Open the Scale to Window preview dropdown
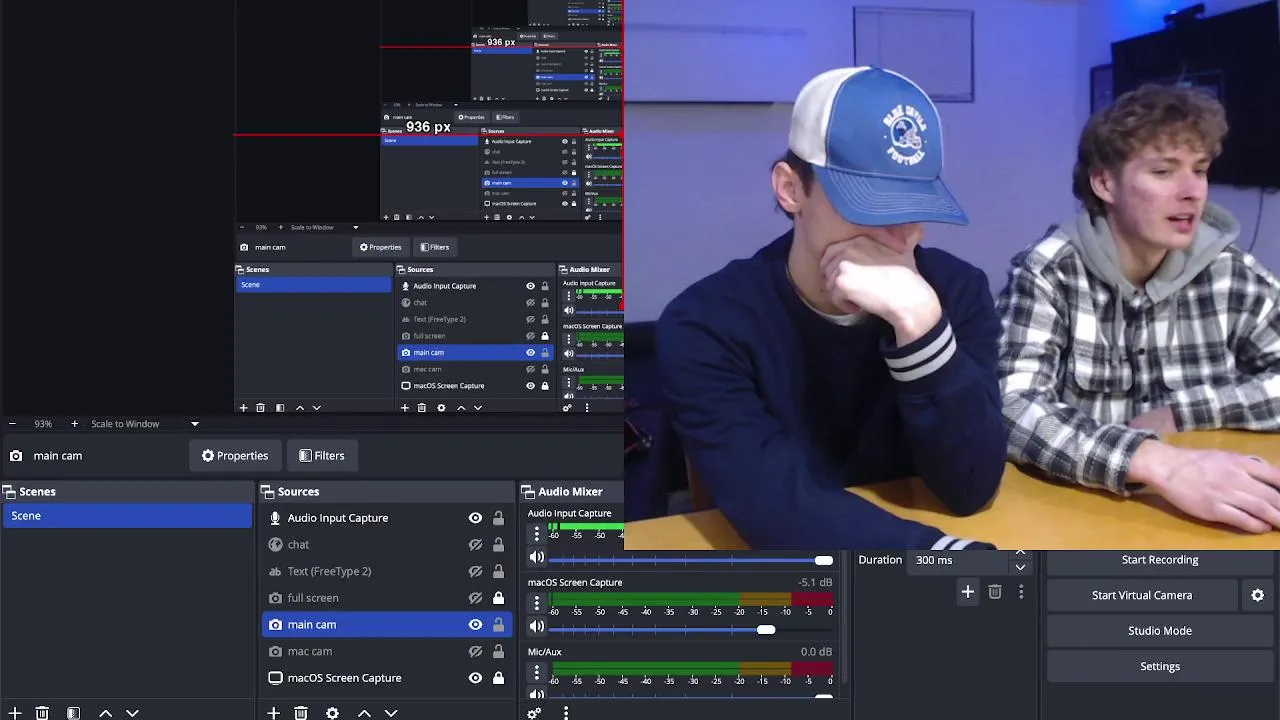The image size is (1280, 720). pyautogui.click(x=145, y=424)
